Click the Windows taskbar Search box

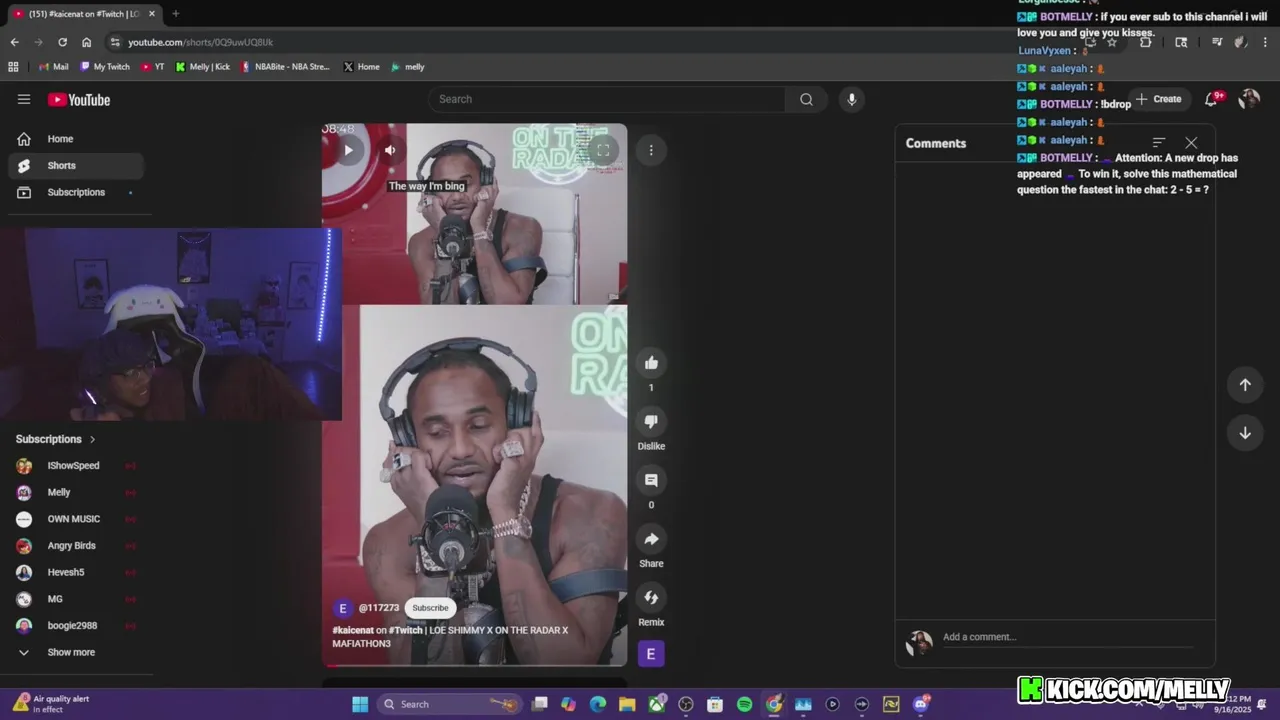point(449,704)
